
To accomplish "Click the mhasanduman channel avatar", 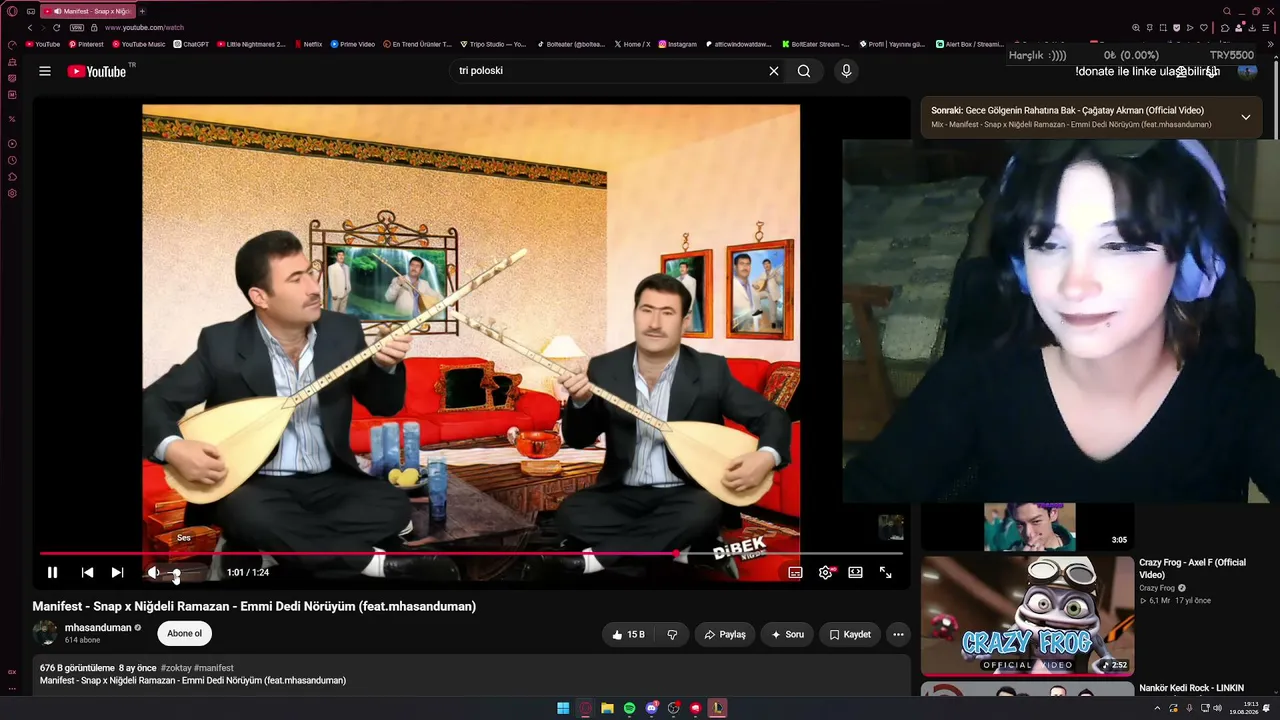I will pos(45,632).
